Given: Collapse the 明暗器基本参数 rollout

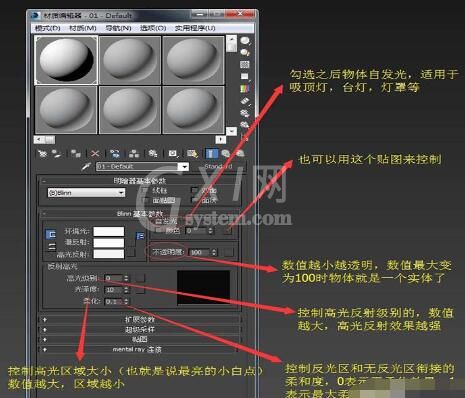Looking at the screenshot, I should pyautogui.click(x=140, y=181).
